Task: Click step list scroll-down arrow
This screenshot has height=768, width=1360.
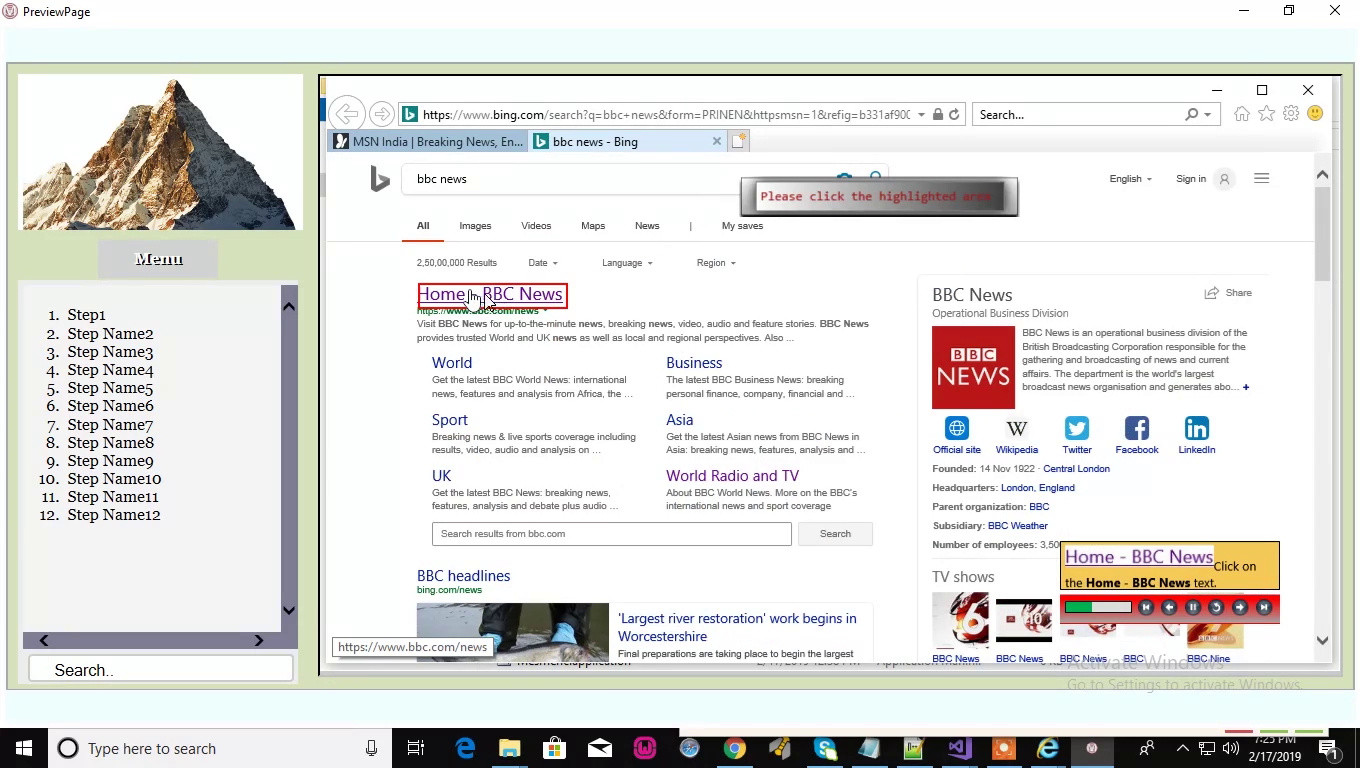Action: click(289, 610)
